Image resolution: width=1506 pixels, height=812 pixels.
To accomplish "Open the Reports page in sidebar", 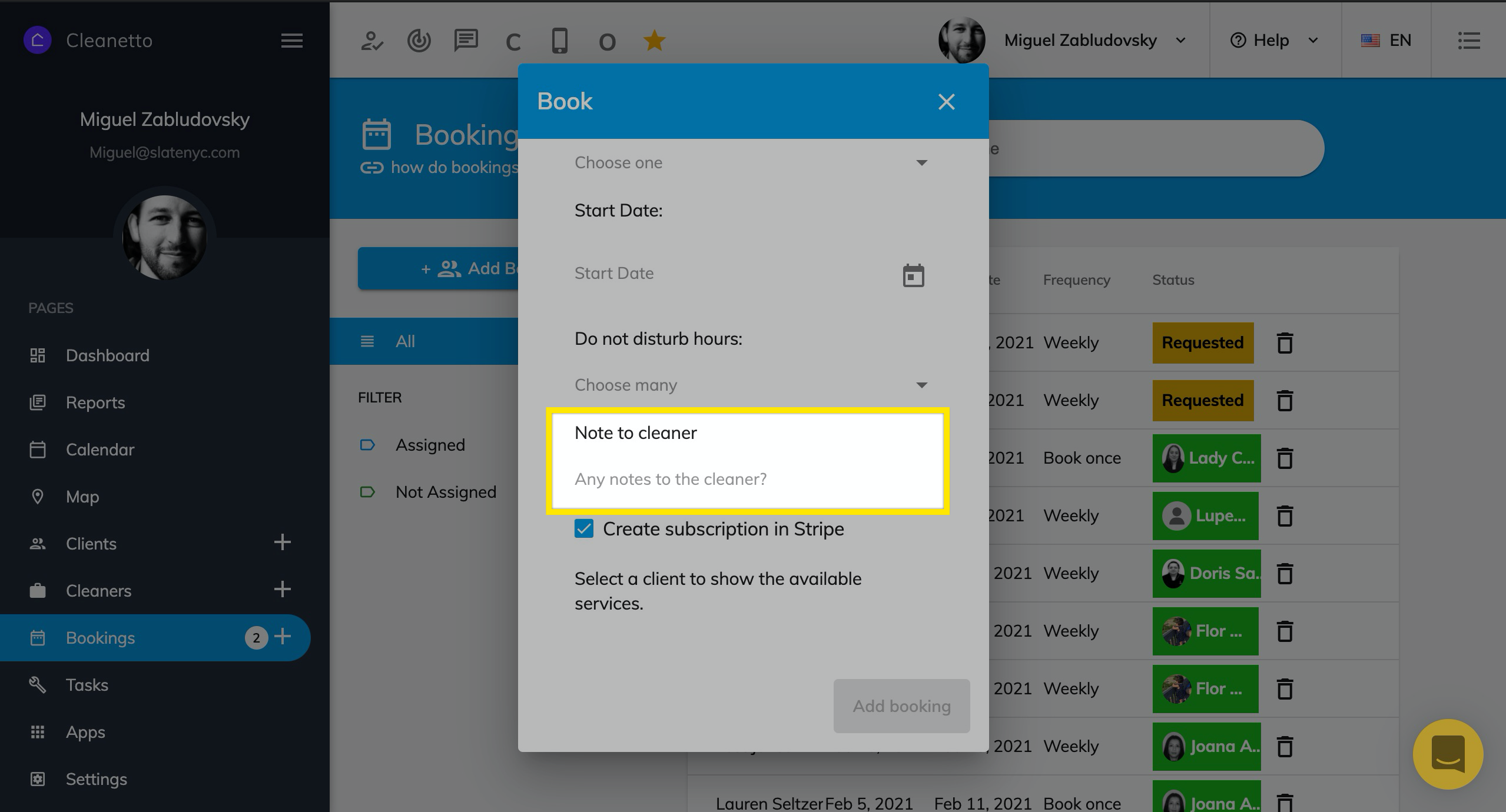I will (x=95, y=402).
